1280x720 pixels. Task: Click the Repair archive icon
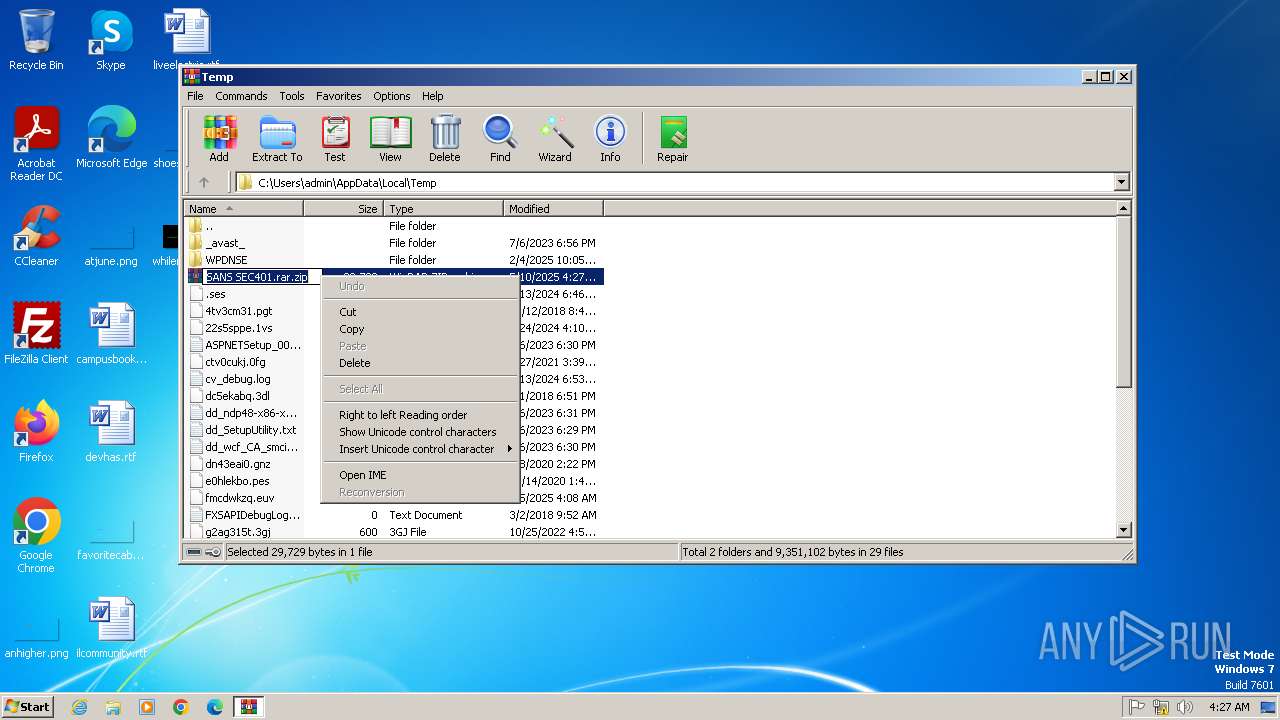point(672,139)
